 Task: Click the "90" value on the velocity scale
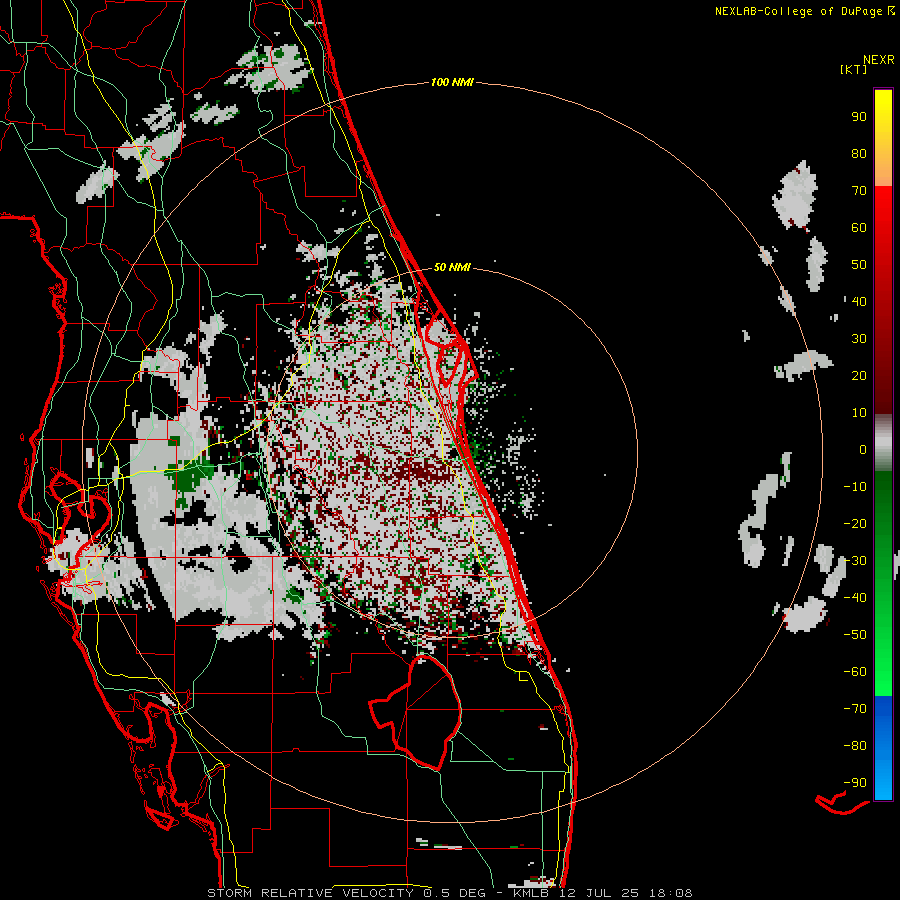(x=859, y=117)
